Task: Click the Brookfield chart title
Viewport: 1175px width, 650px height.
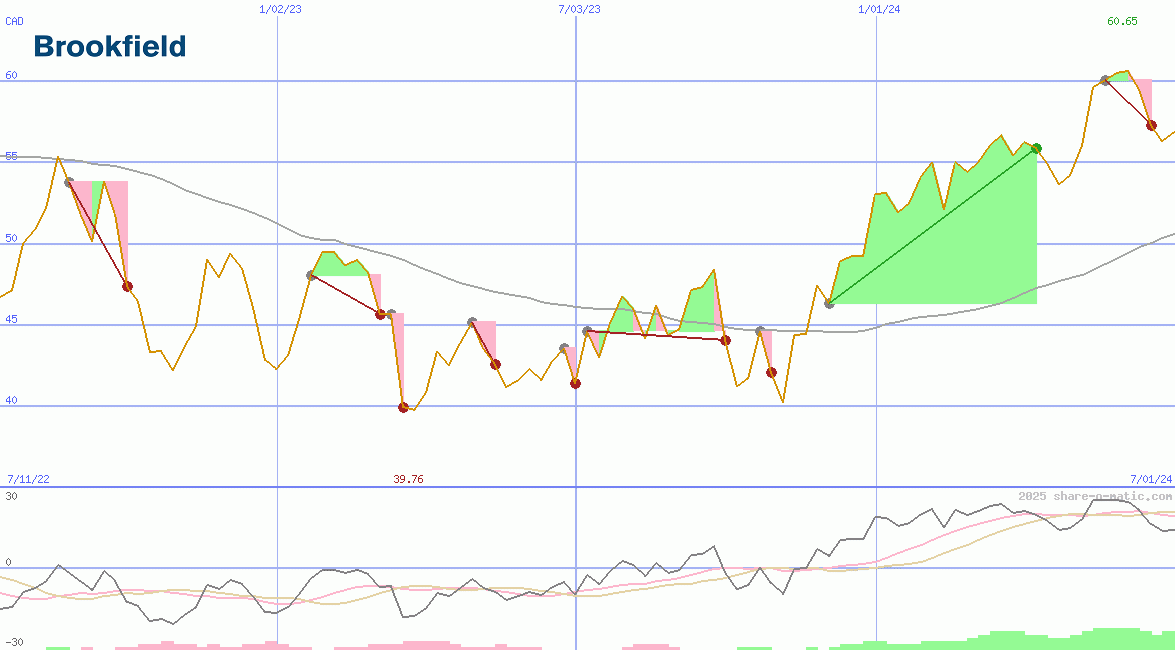Action: click(x=110, y=46)
